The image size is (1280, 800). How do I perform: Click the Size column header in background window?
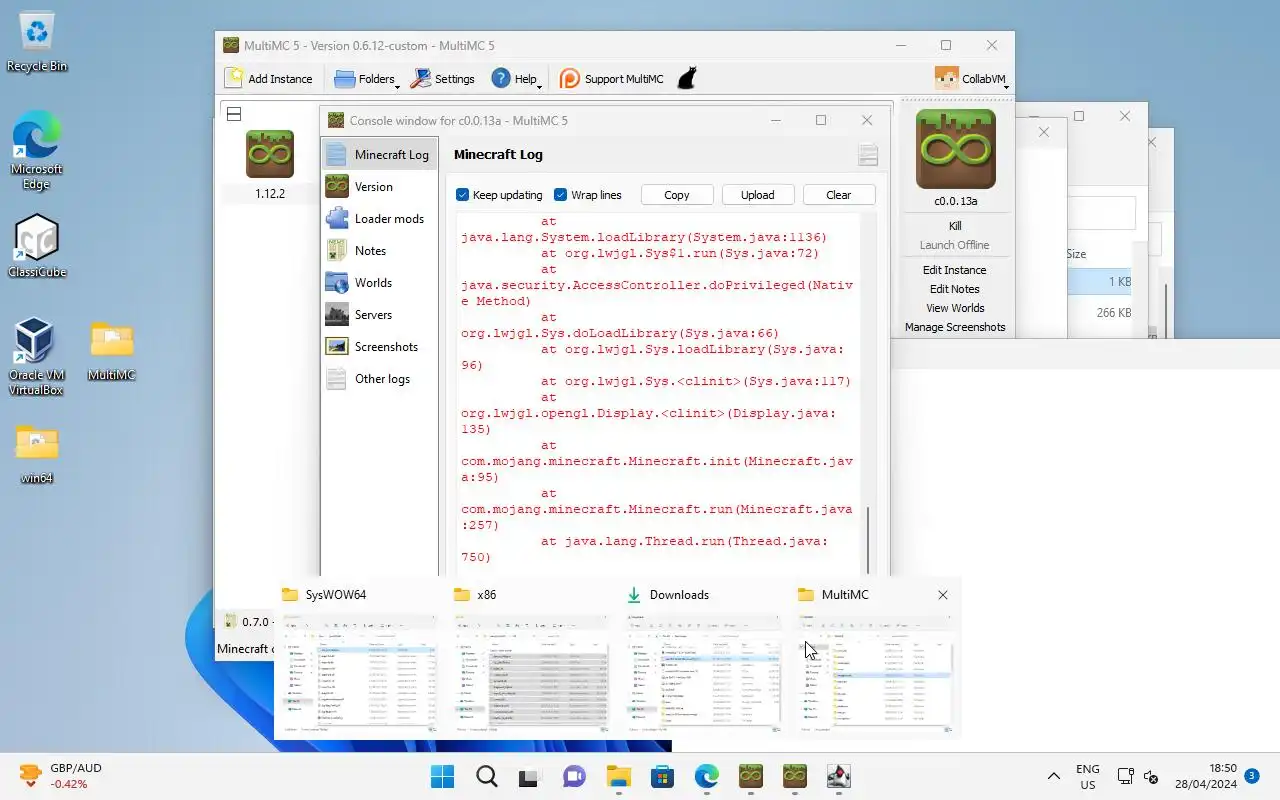pos(1076,254)
